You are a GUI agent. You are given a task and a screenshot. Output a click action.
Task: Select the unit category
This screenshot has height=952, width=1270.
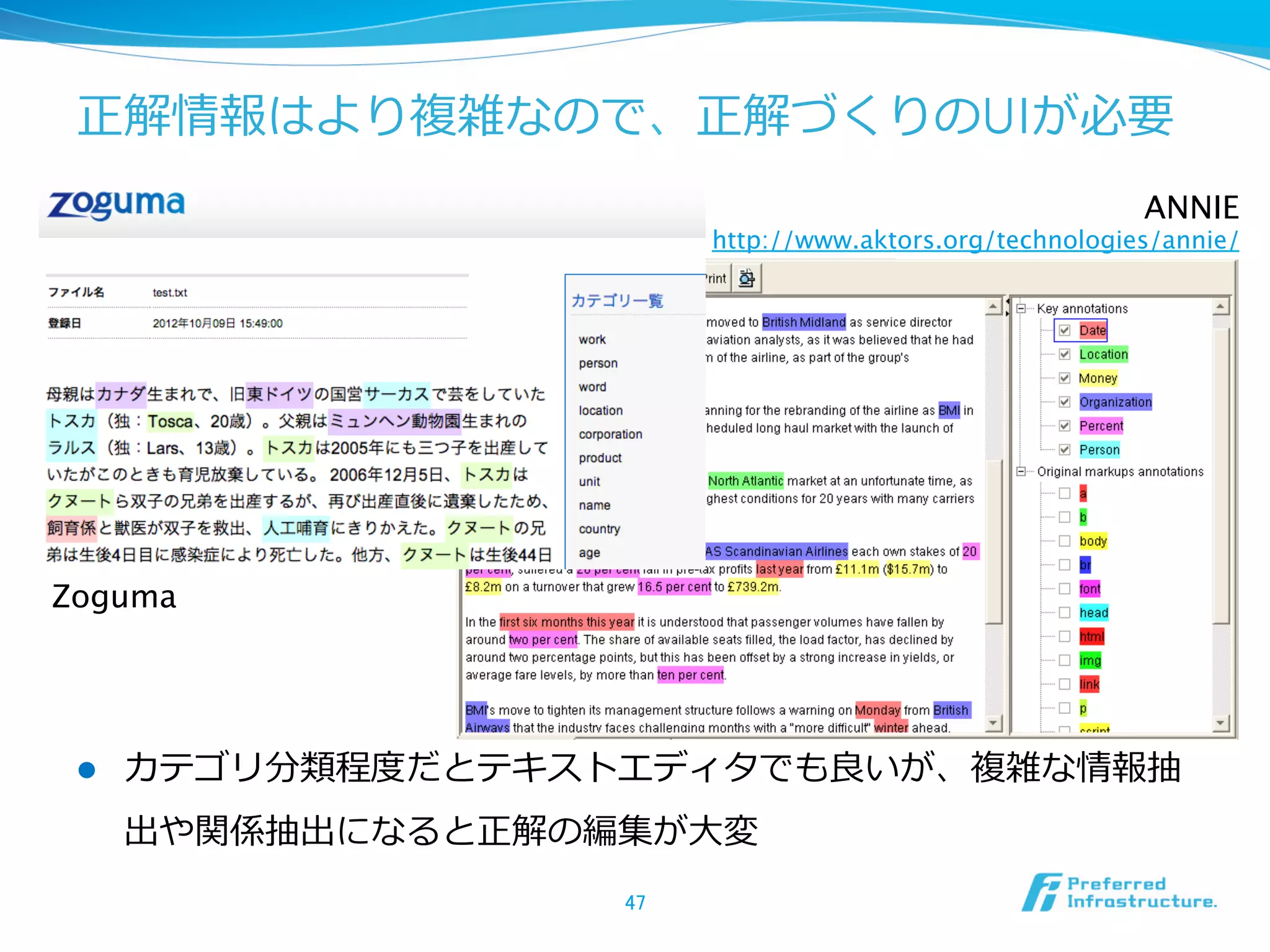[x=589, y=482]
